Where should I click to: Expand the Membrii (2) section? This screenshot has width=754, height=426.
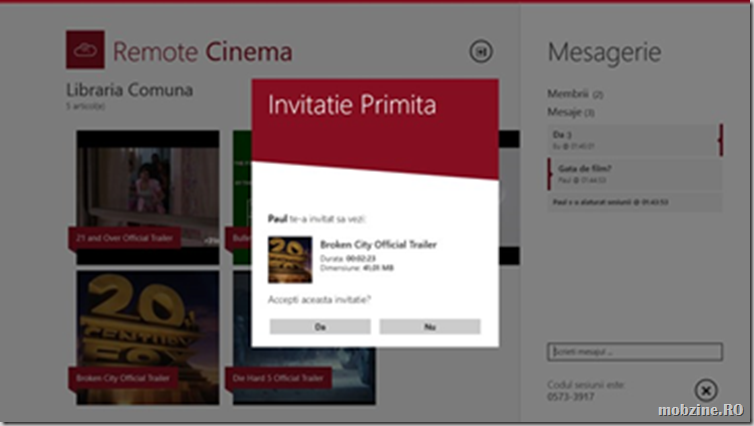[x=575, y=94]
